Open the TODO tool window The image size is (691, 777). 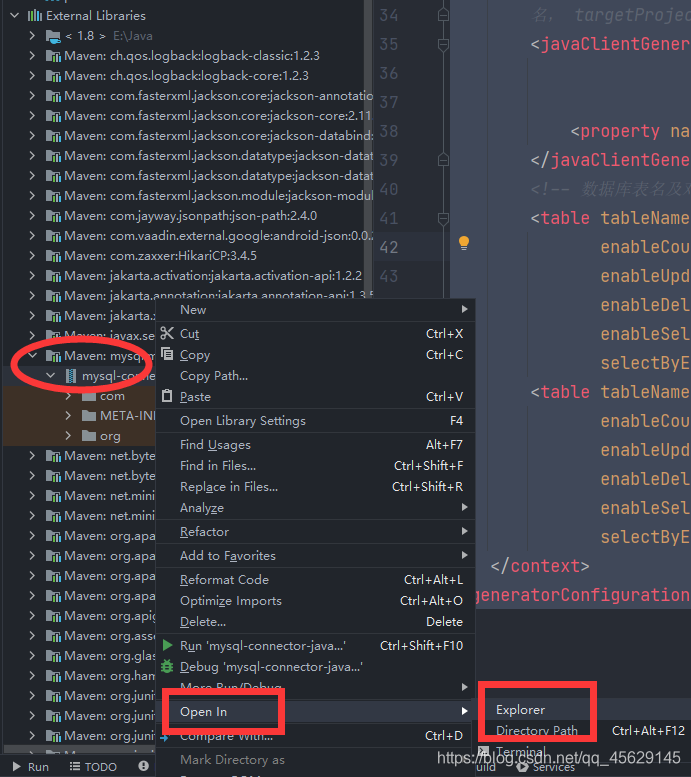[x=94, y=767]
